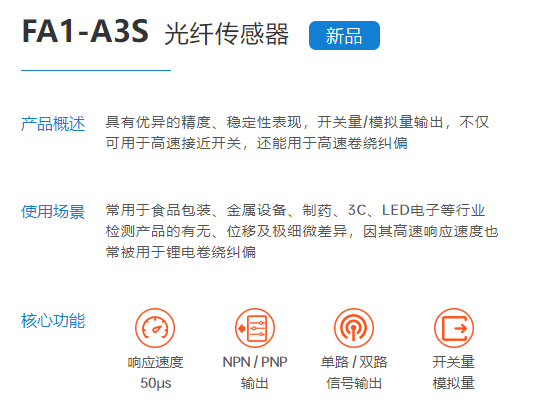Image resolution: width=540 pixels, height=413 pixels.
Task: Click the blue underline below the title
Action: coord(96,70)
